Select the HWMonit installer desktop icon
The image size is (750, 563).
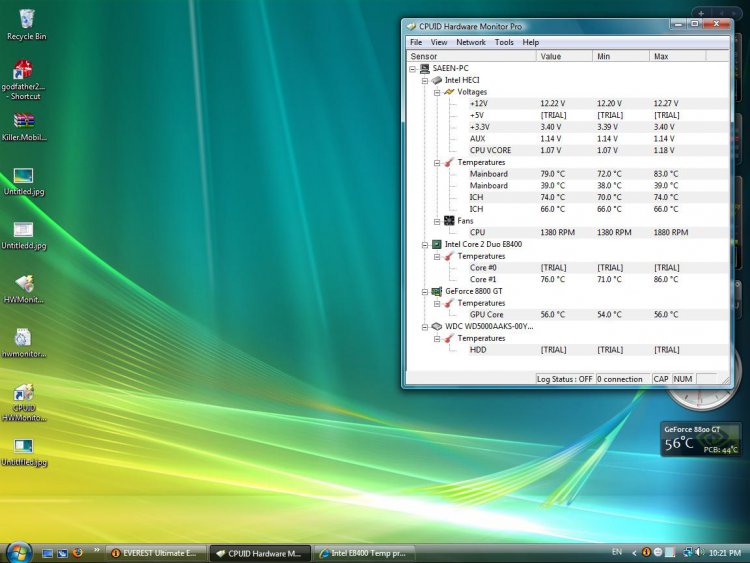[x=24, y=290]
